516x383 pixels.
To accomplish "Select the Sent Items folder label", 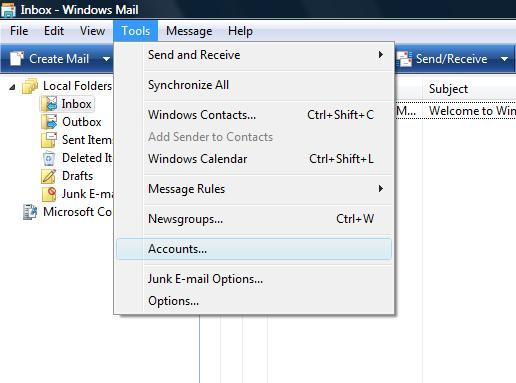I will [87, 140].
